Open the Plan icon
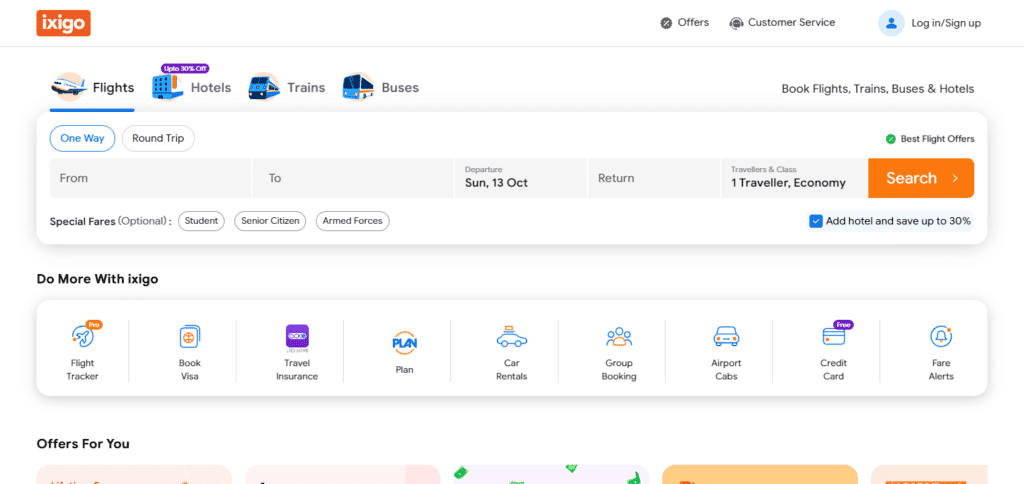This screenshot has width=1024, height=484. 404,342
